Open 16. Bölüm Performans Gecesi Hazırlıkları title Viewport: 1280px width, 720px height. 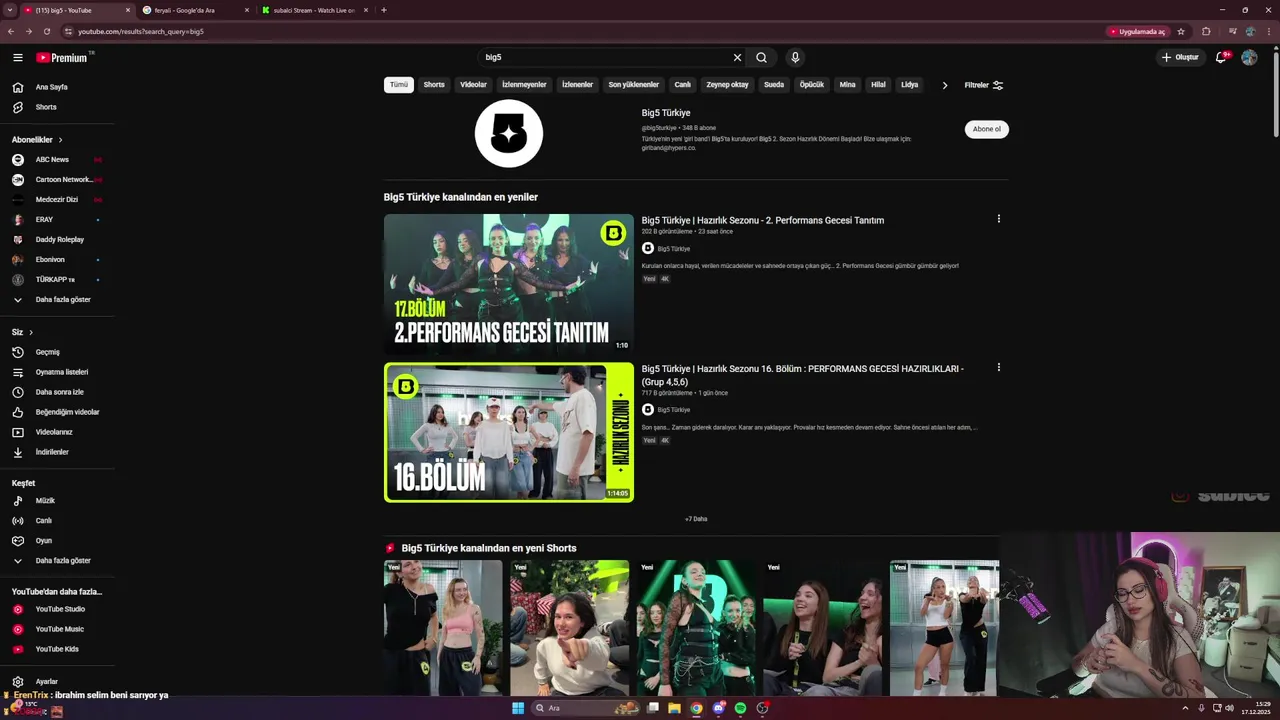point(803,375)
